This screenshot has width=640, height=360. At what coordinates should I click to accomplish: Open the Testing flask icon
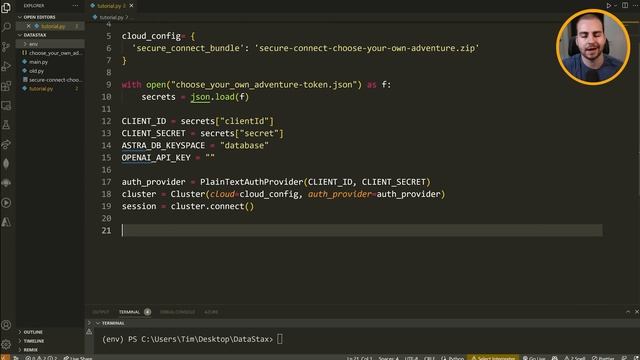click(6, 125)
